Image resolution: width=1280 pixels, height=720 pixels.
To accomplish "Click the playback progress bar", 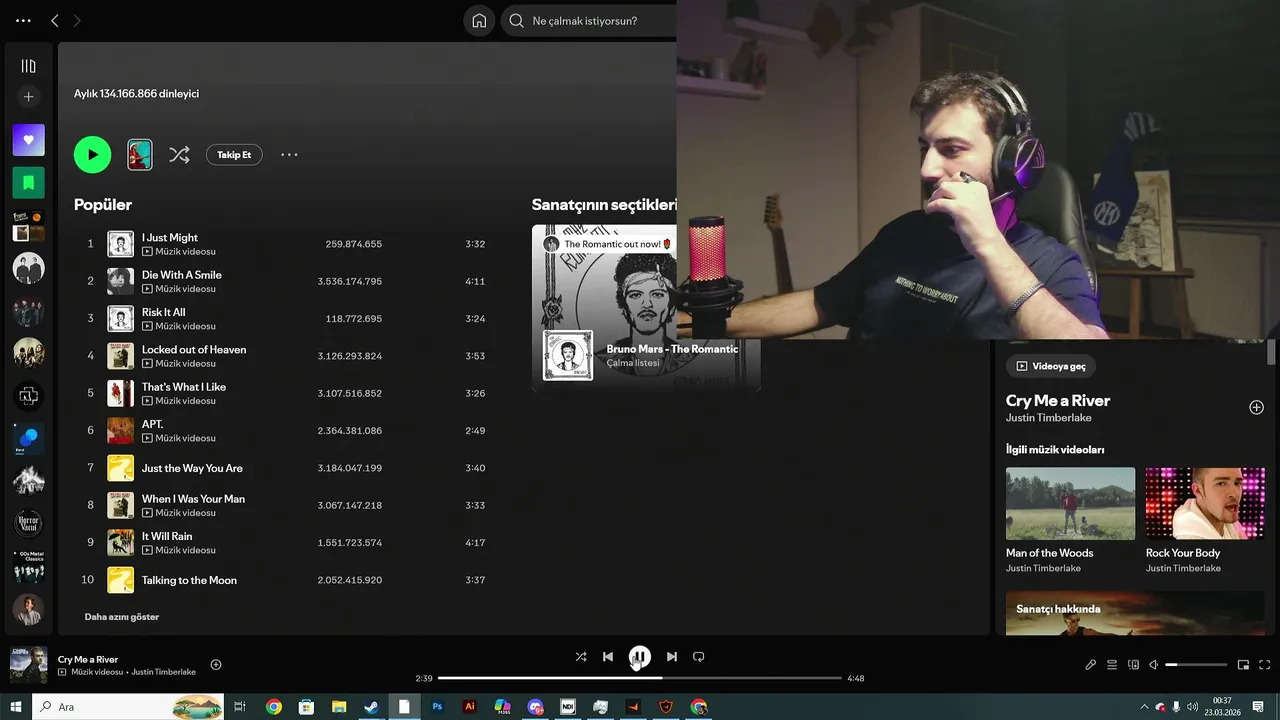I will click(x=640, y=678).
